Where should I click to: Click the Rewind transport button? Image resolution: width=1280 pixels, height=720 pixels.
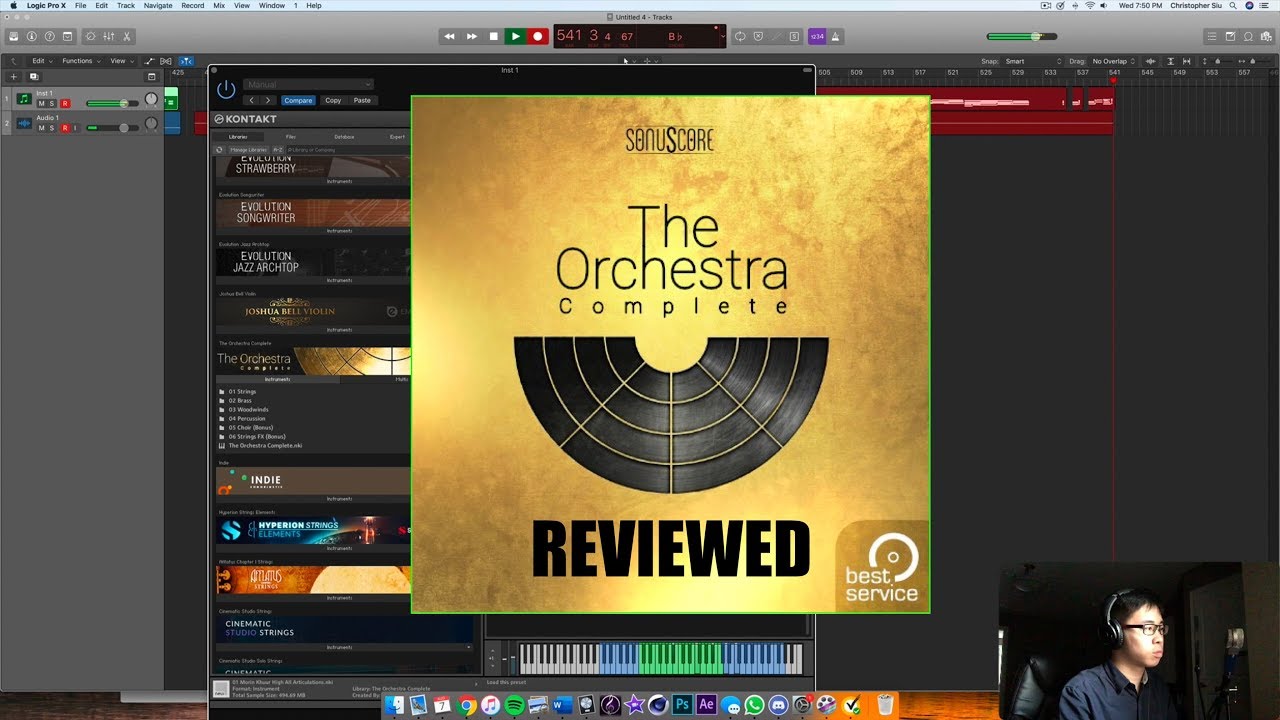click(449, 36)
